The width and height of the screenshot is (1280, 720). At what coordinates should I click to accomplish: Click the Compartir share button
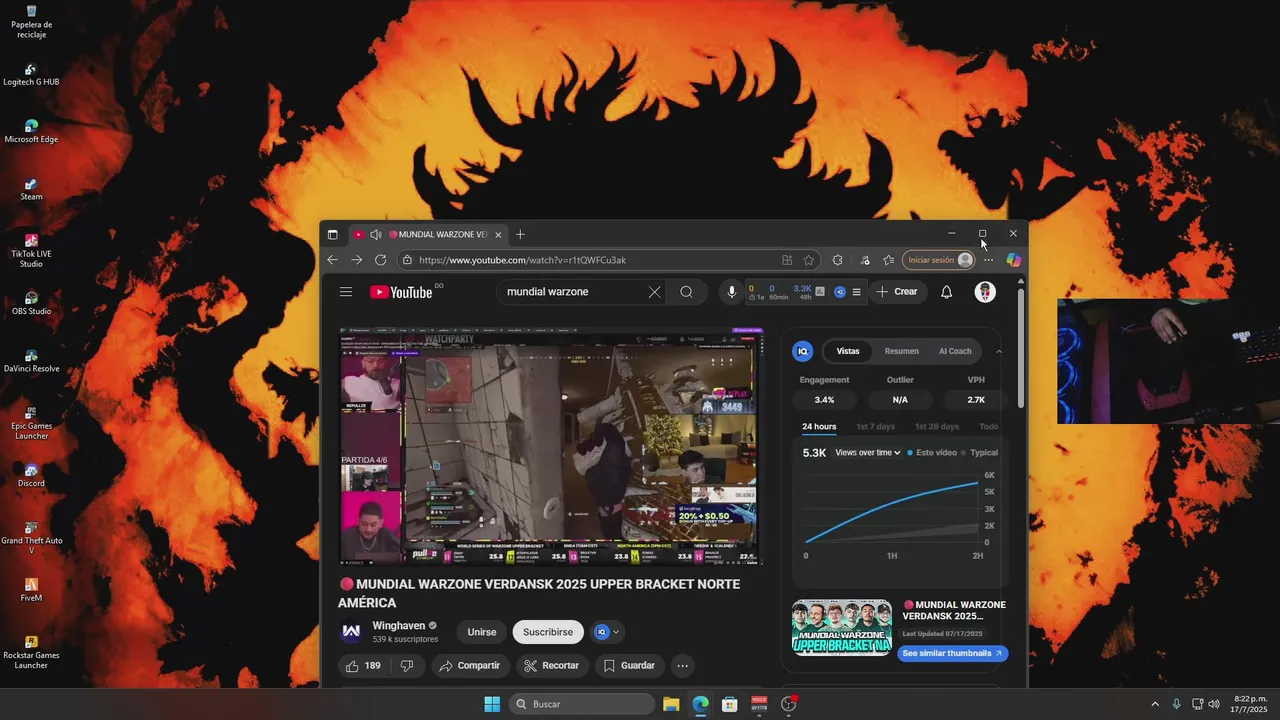pyautogui.click(x=470, y=666)
